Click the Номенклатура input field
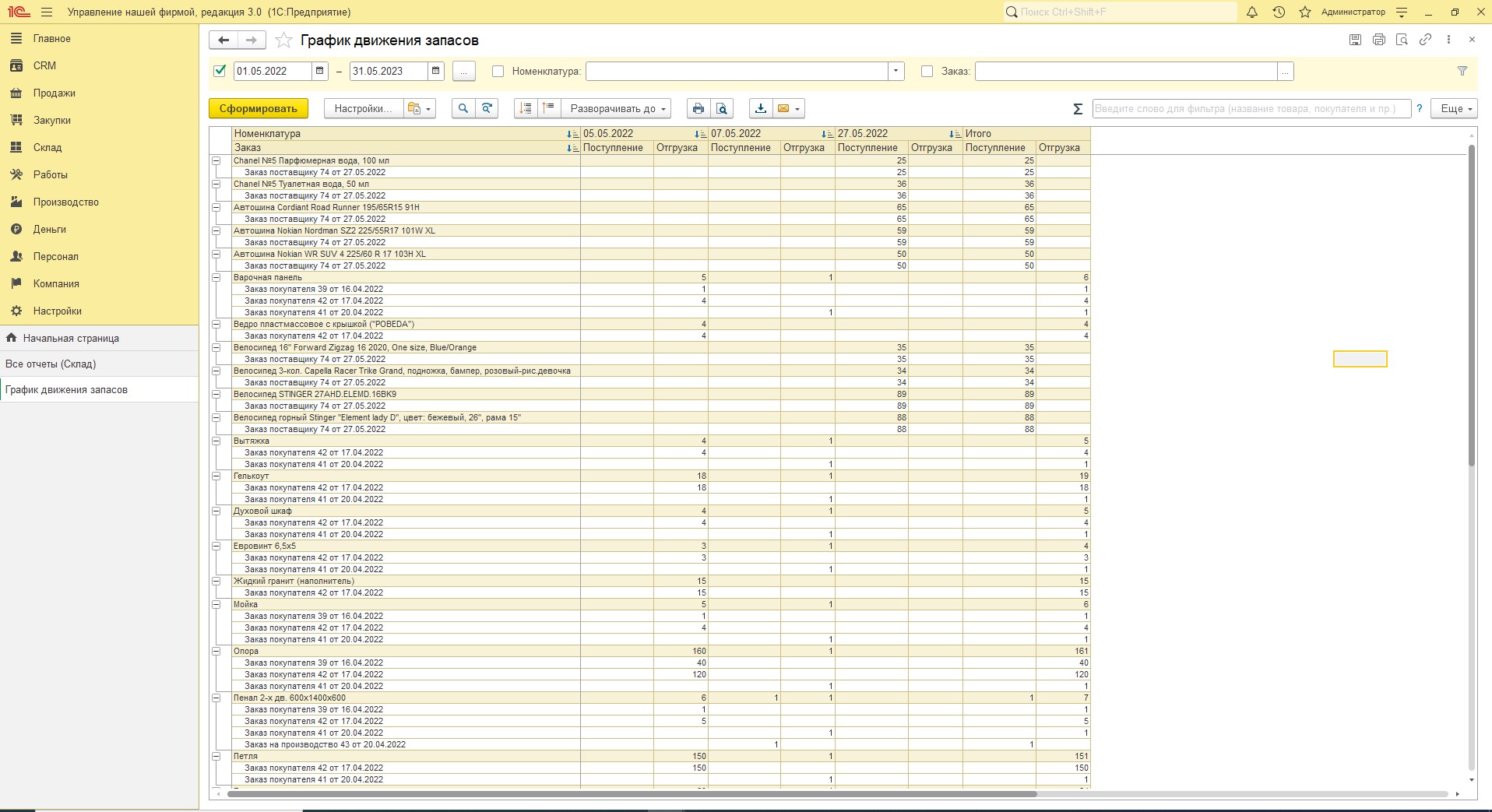This screenshot has width=1492, height=812. pos(737,71)
